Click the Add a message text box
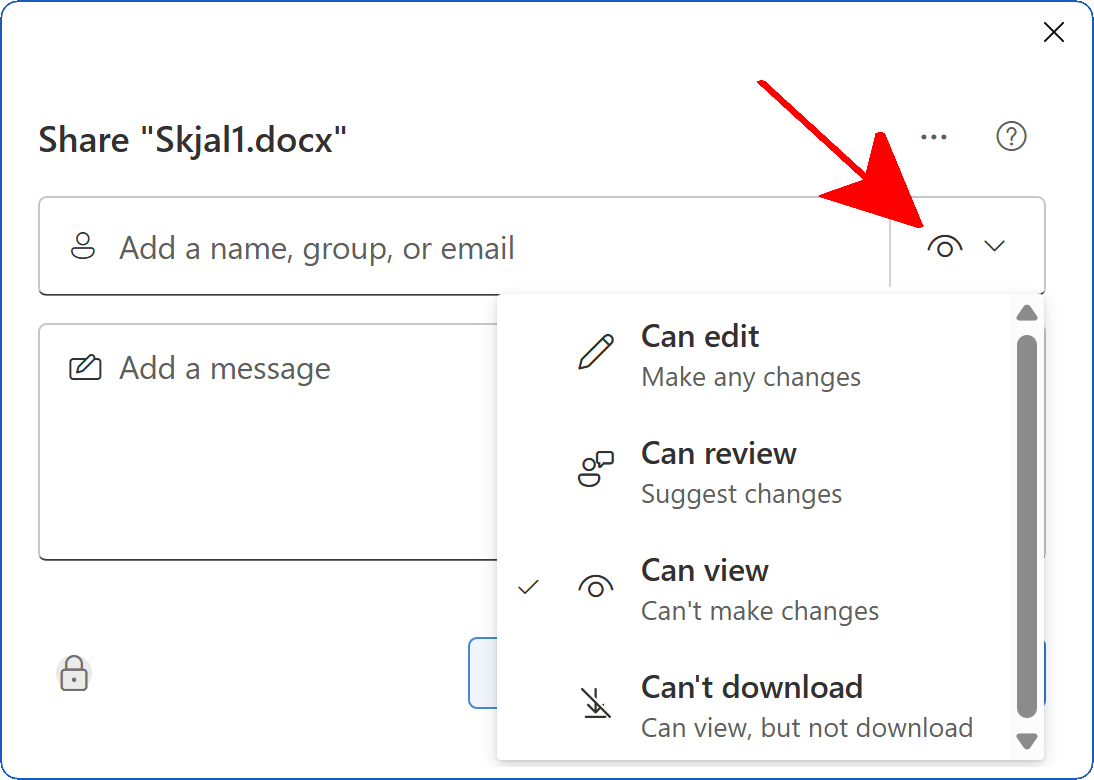The height and width of the screenshot is (780, 1094). (x=269, y=442)
